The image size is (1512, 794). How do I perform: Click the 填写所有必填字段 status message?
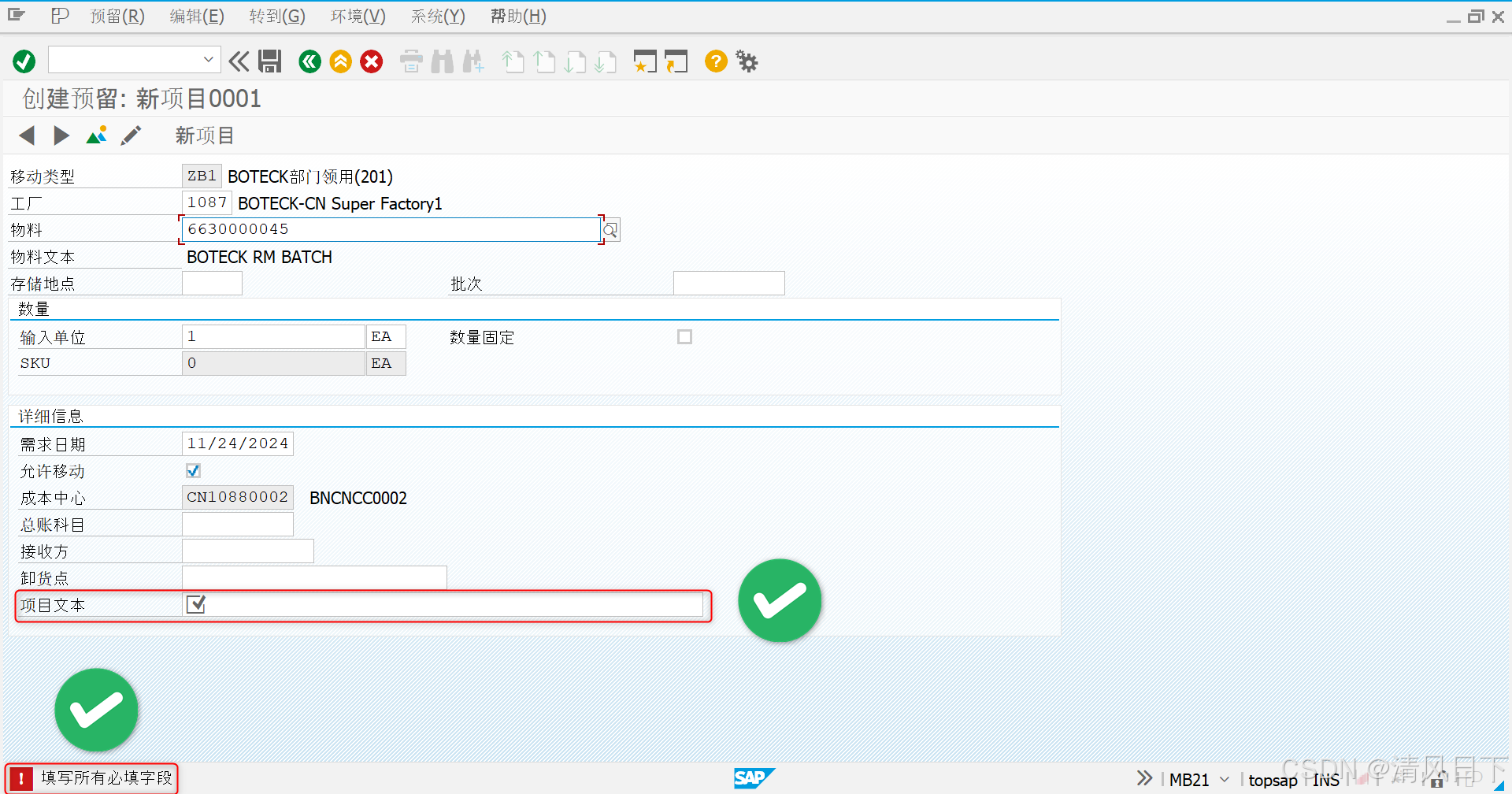click(x=106, y=778)
